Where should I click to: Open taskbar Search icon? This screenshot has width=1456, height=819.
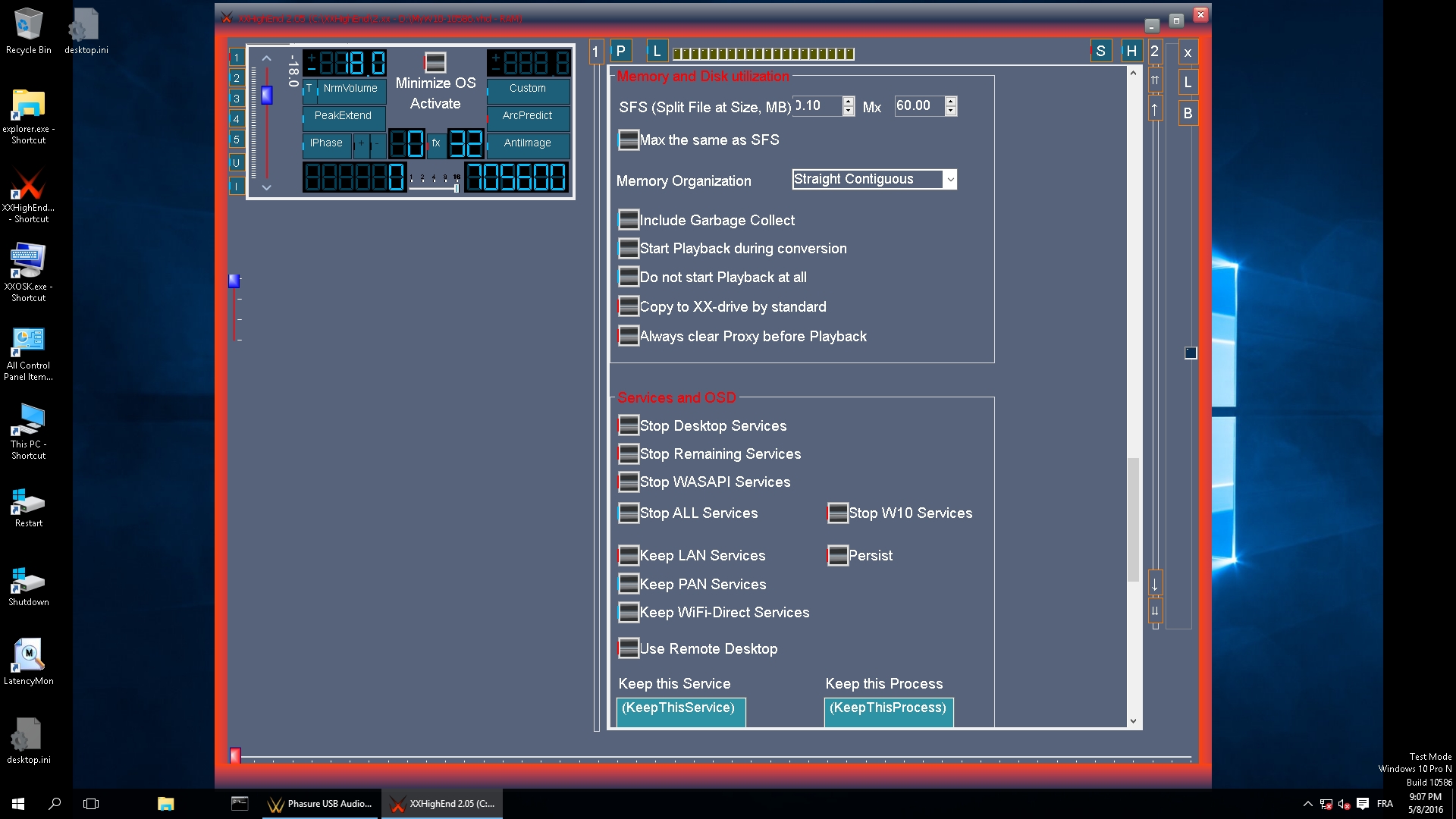click(x=55, y=804)
